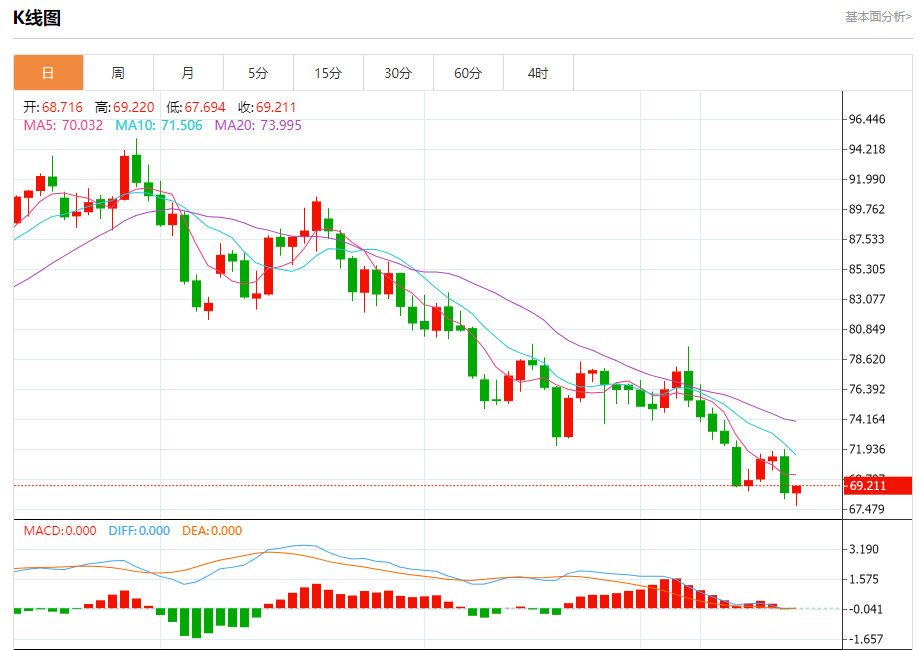Click the high price 69.220

133,107
